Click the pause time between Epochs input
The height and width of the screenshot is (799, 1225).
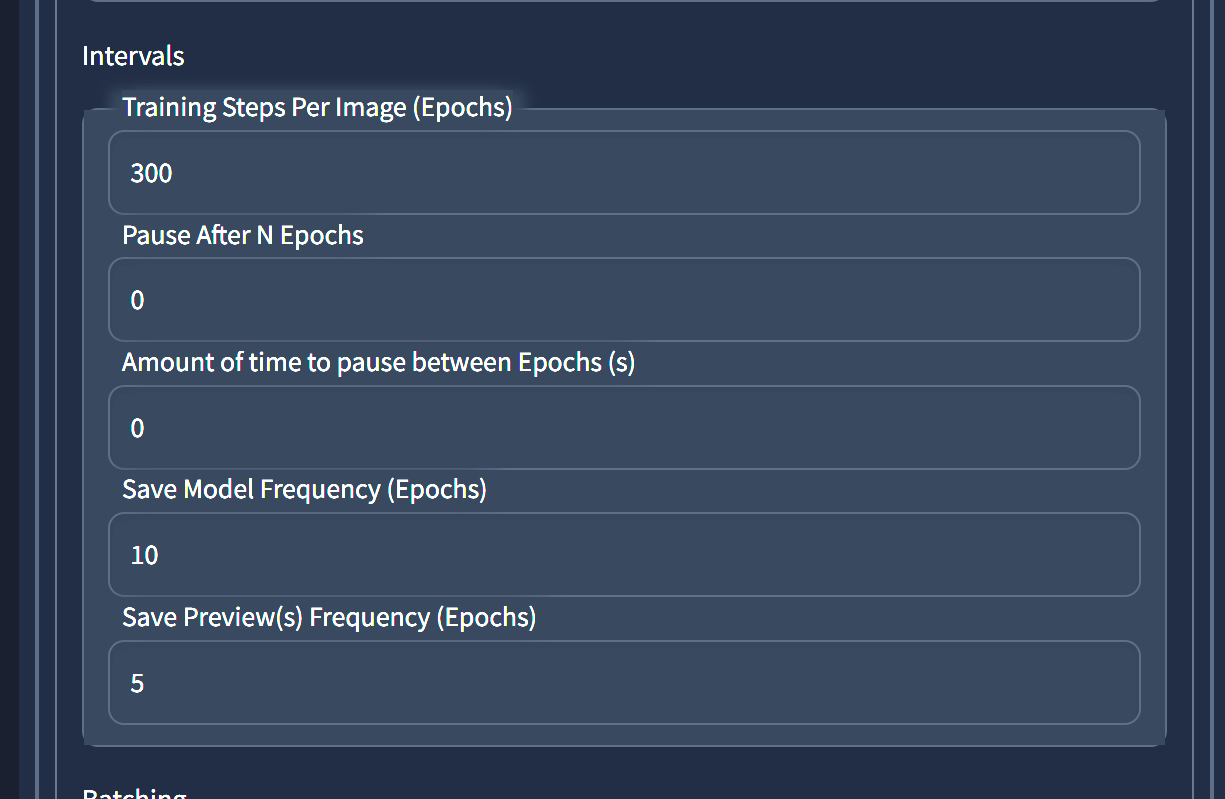pos(624,427)
